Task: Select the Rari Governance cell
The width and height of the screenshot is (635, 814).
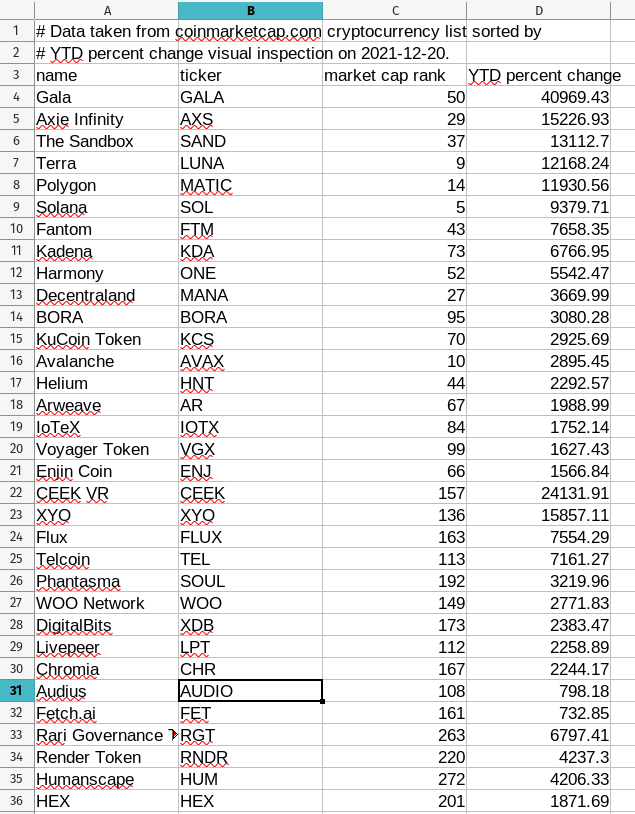Action: pyautogui.click(x=106, y=735)
